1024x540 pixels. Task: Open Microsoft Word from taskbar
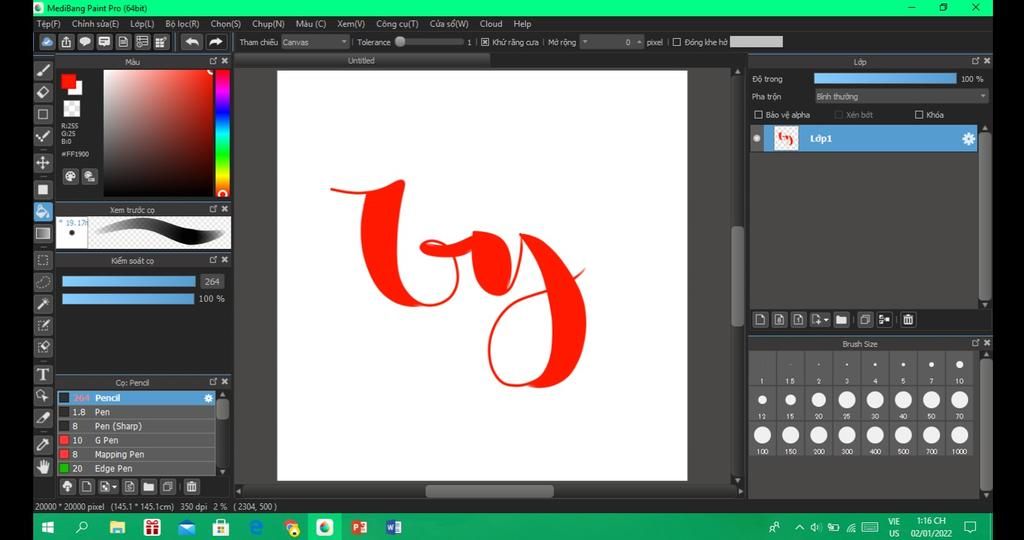[x=393, y=527]
